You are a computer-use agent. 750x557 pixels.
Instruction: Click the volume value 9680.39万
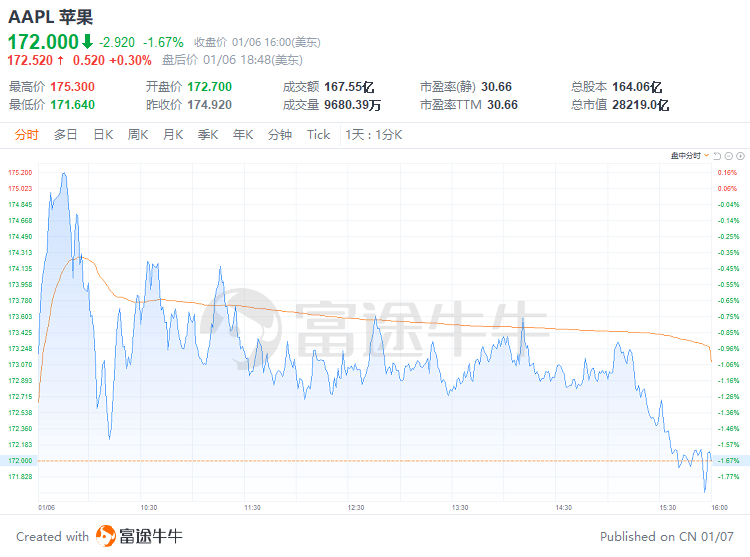(x=353, y=104)
